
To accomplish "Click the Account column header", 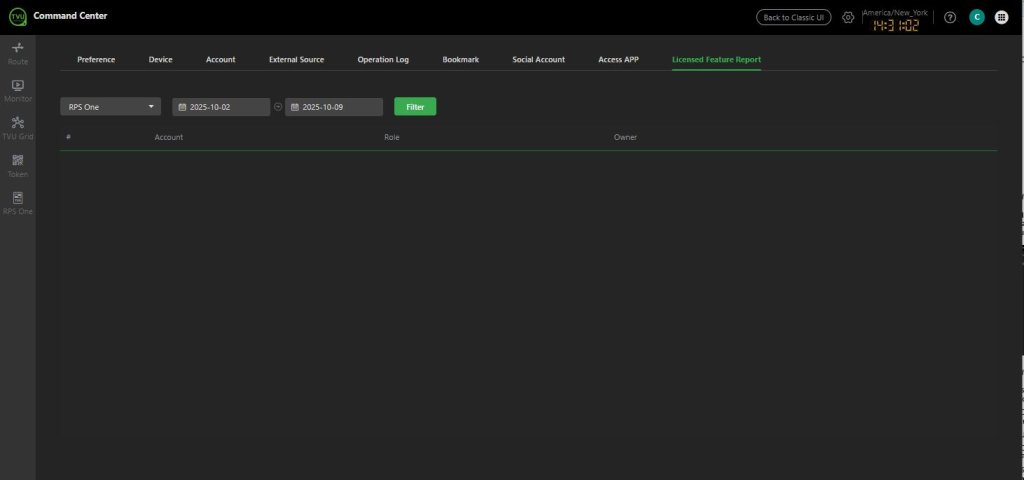I will coord(168,137).
